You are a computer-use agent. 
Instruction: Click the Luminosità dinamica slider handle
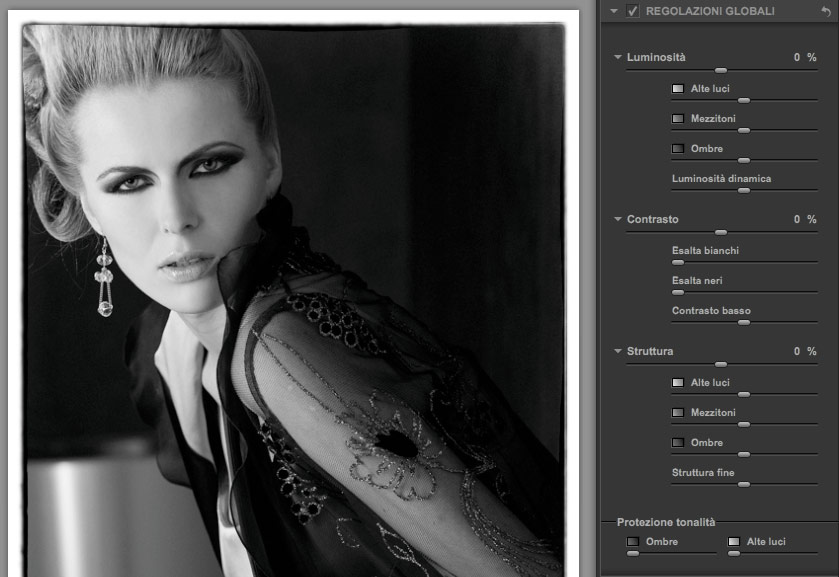tap(743, 190)
